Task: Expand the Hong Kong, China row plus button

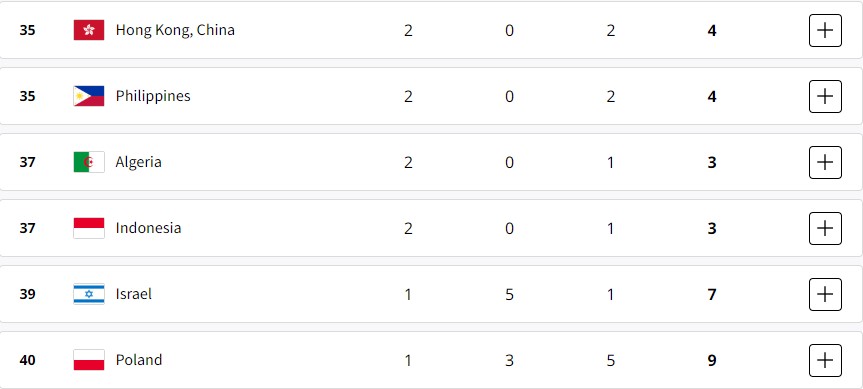Action: (825, 30)
